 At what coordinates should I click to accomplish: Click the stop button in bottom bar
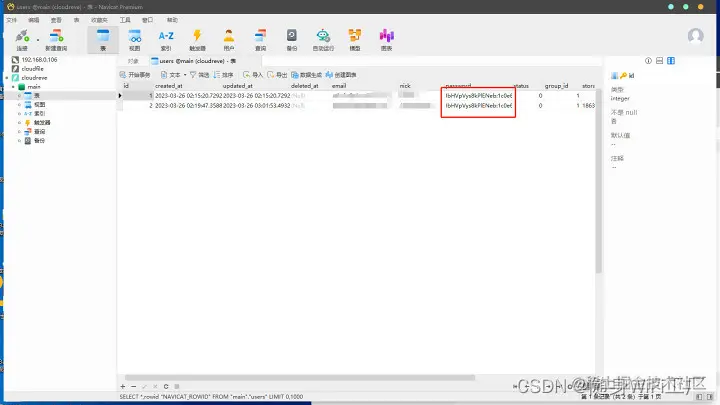click(x=177, y=387)
